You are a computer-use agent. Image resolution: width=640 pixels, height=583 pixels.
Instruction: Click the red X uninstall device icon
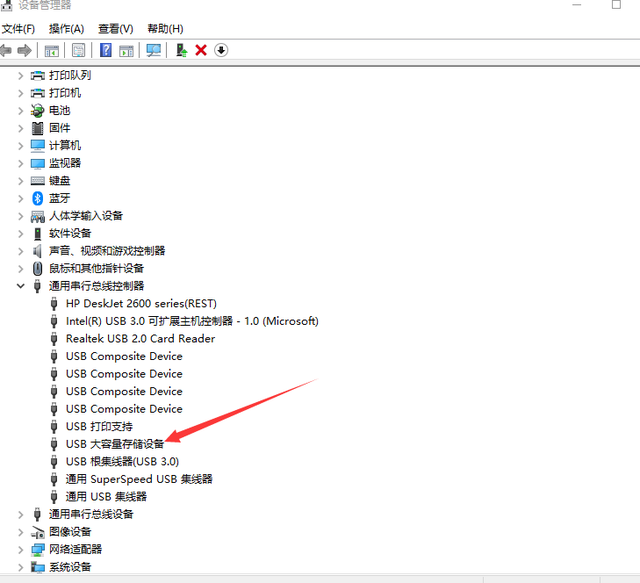201,50
